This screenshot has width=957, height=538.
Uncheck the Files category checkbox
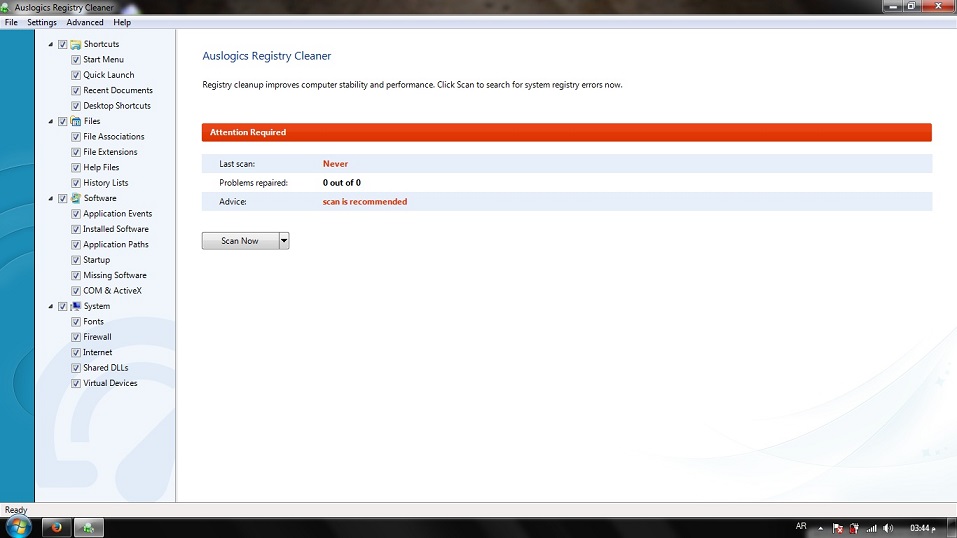[x=62, y=122]
